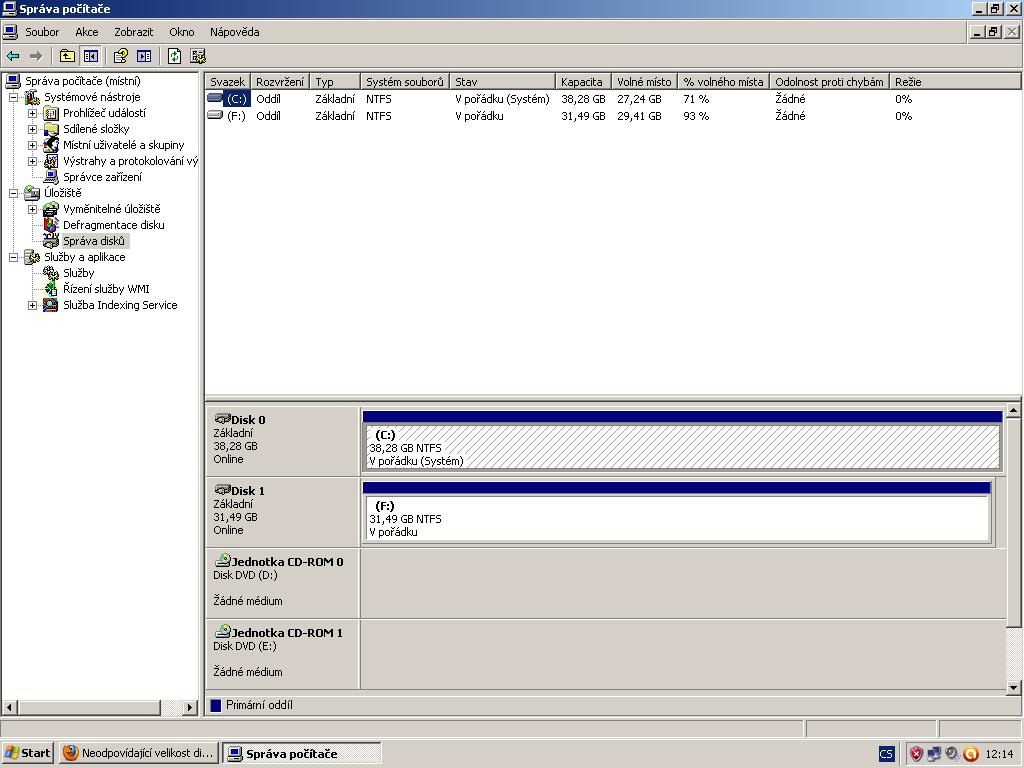
Task: Click the 71 % free space cell
Action: tap(696, 99)
